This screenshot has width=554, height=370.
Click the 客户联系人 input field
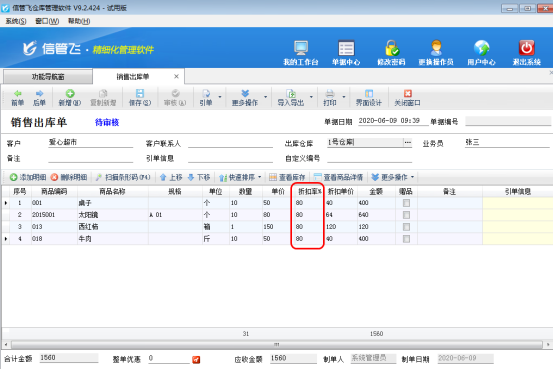point(230,143)
